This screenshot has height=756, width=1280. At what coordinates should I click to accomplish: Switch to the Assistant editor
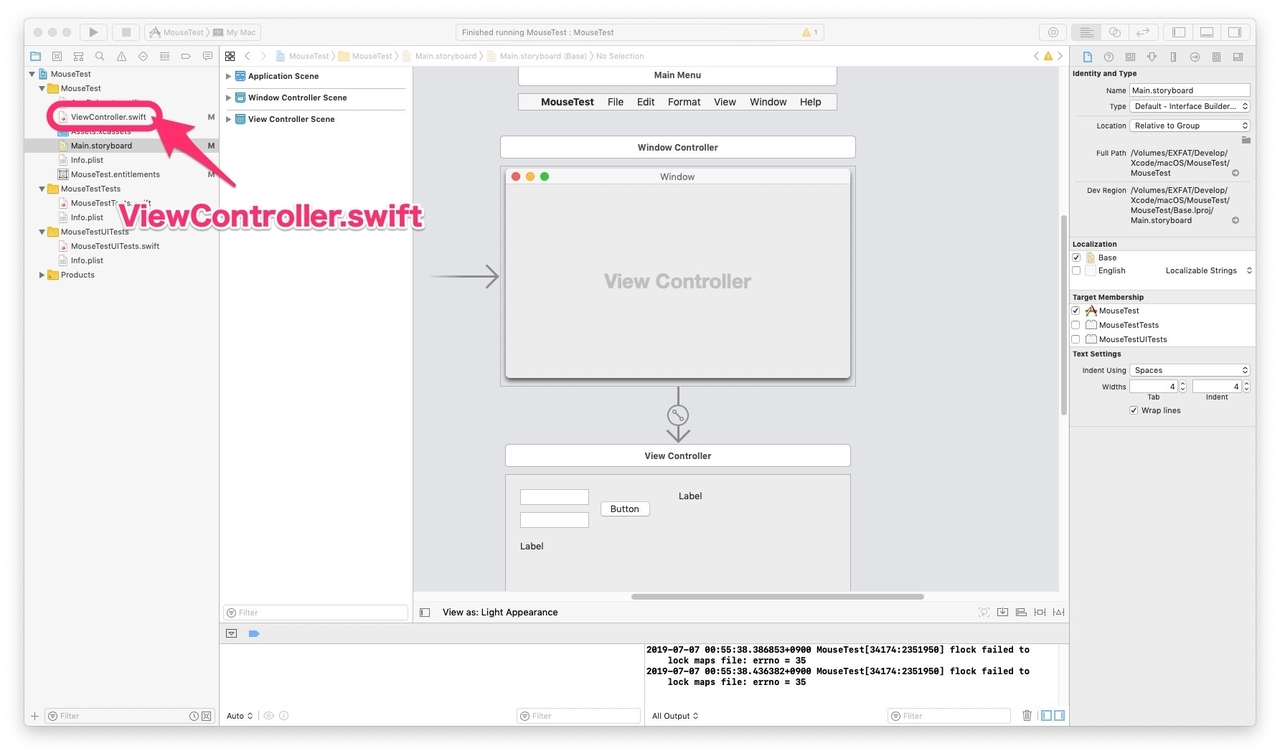coord(1115,32)
